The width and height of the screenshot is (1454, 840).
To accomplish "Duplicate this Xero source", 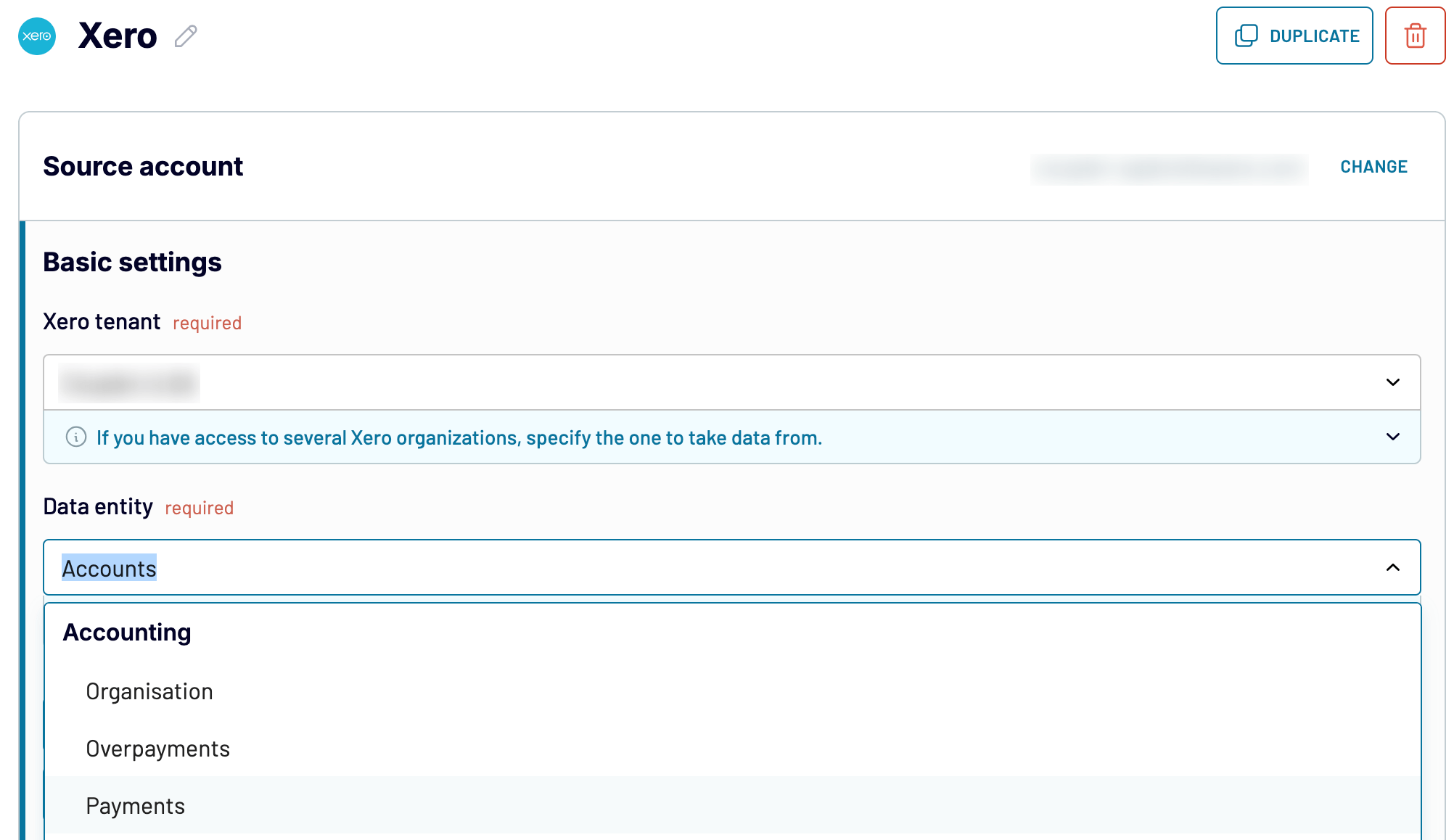I will [x=1294, y=36].
